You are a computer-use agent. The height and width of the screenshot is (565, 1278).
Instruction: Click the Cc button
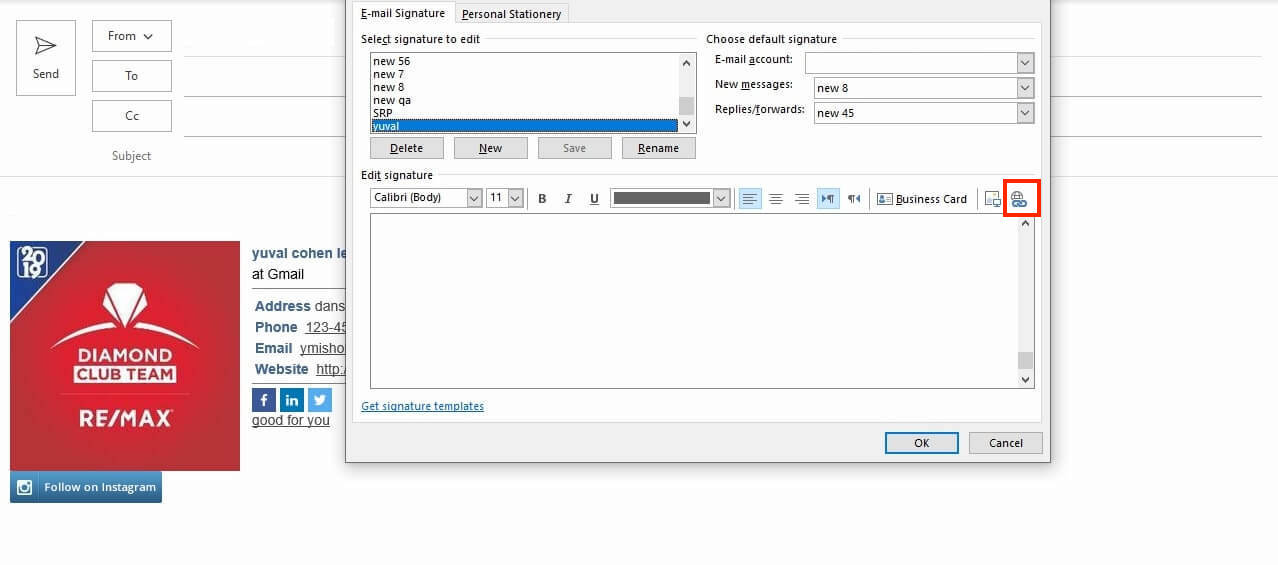132,116
